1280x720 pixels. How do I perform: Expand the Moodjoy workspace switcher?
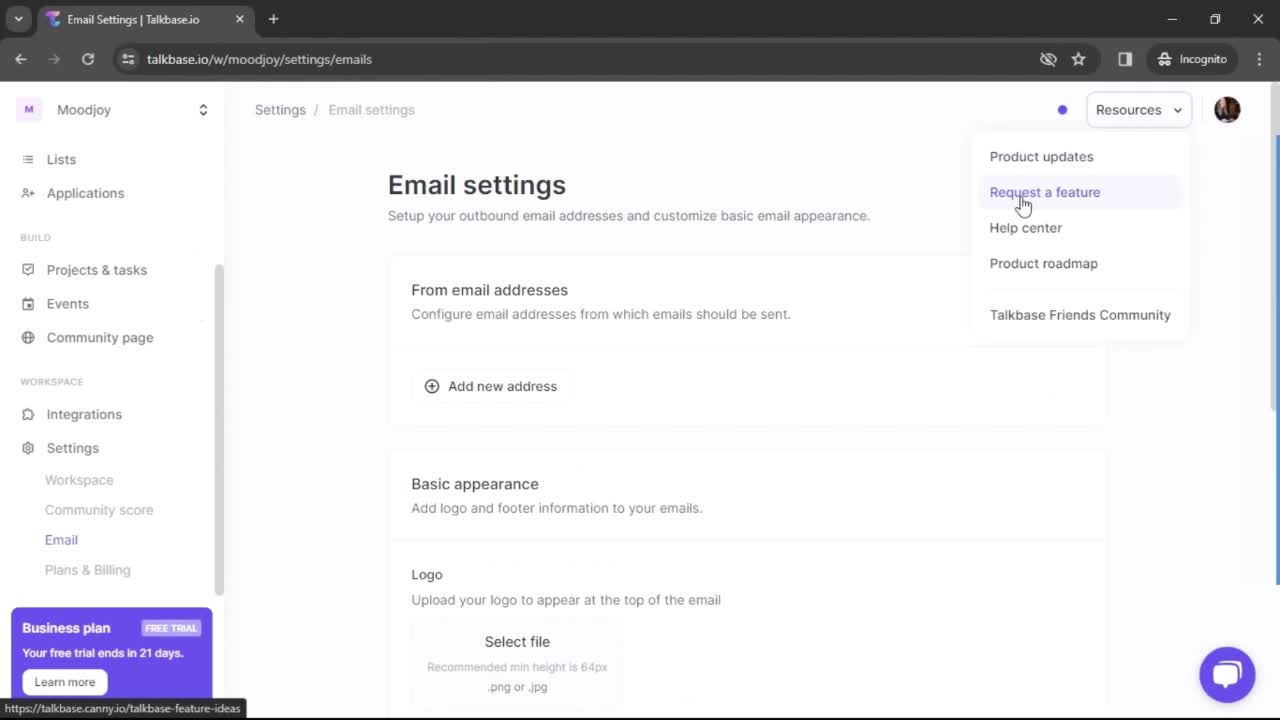[203, 110]
